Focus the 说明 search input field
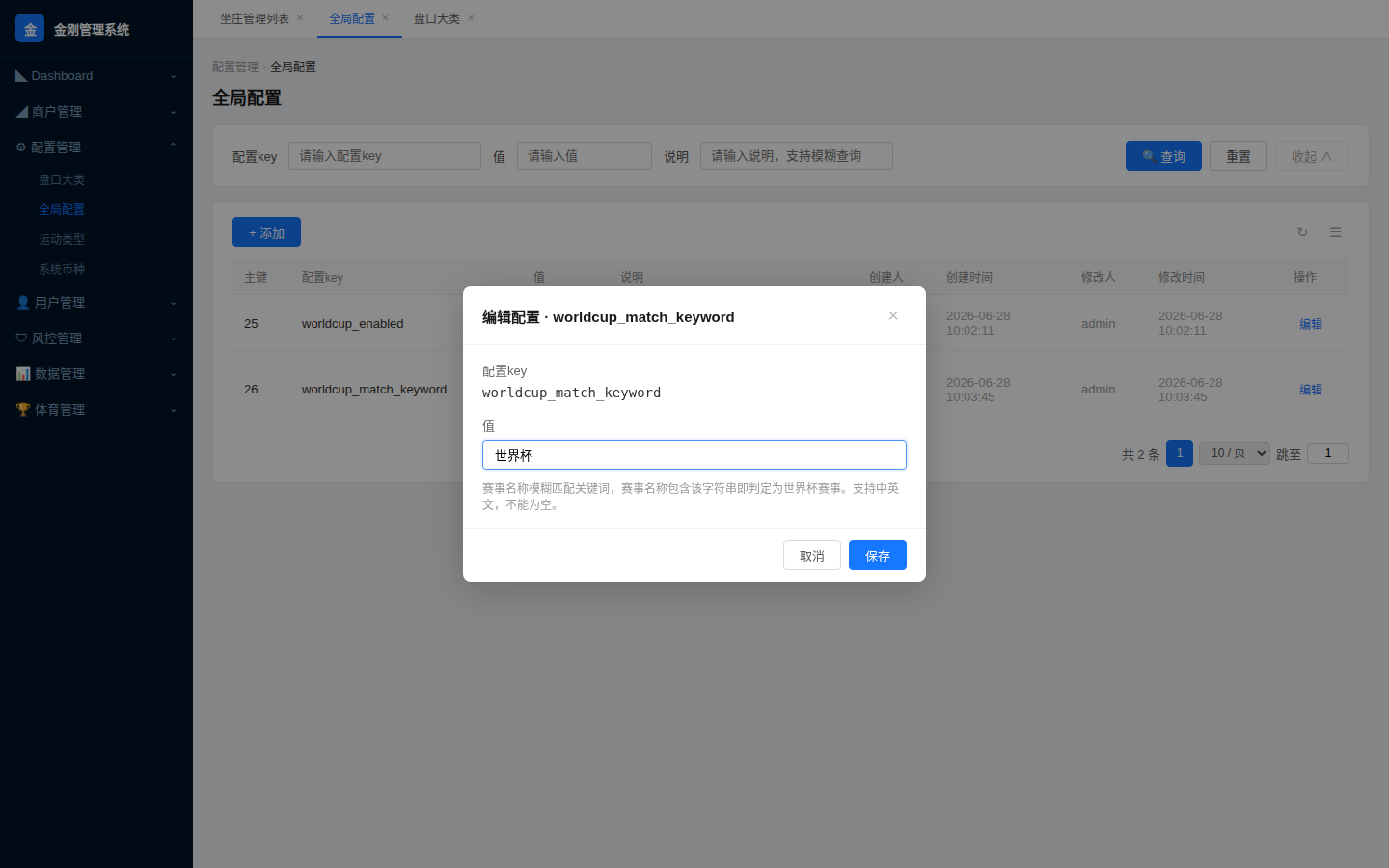The height and width of the screenshot is (868, 1389). [797, 156]
